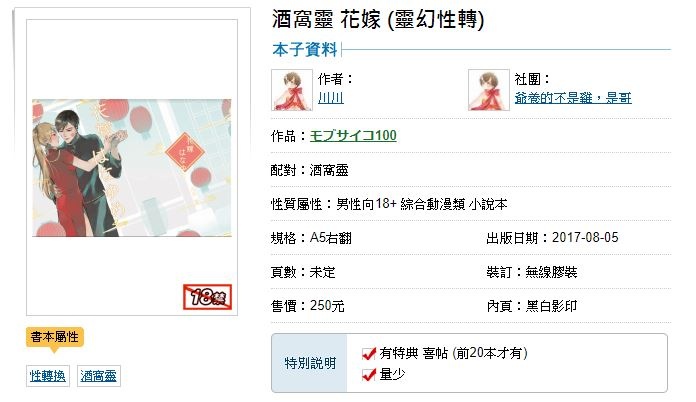Click the title 酒窩靈 花嫁 (靈幻性轉)

tap(378, 20)
